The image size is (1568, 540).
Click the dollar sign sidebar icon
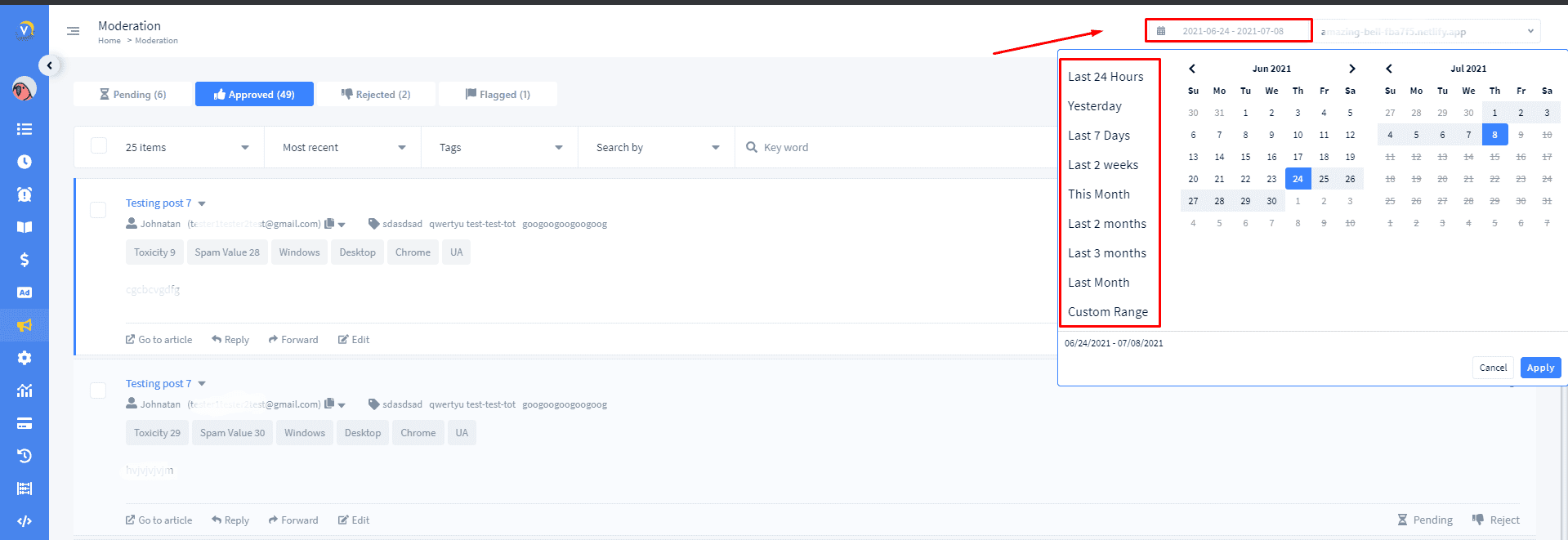tap(25, 260)
